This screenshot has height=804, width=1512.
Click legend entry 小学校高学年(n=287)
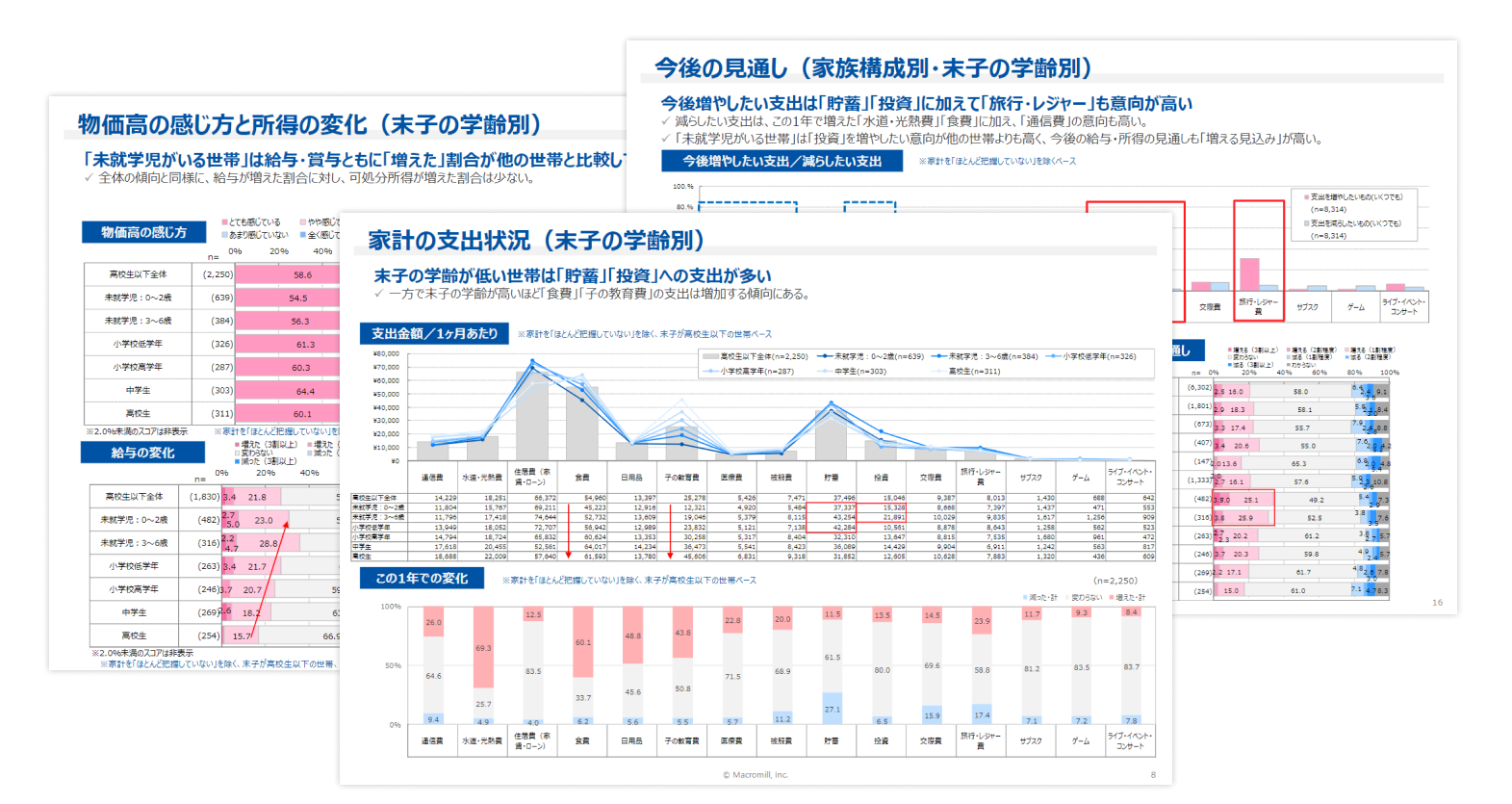click(750, 371)
